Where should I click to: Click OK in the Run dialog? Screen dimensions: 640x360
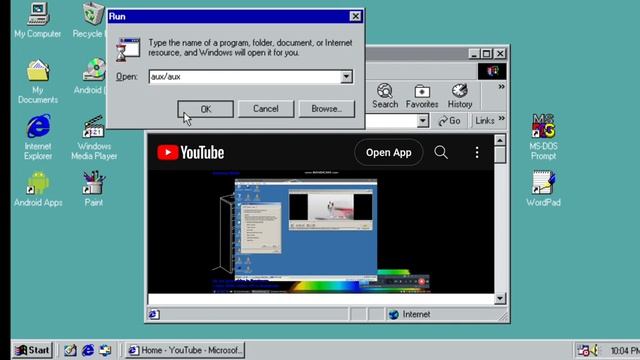tap(206, 109)
